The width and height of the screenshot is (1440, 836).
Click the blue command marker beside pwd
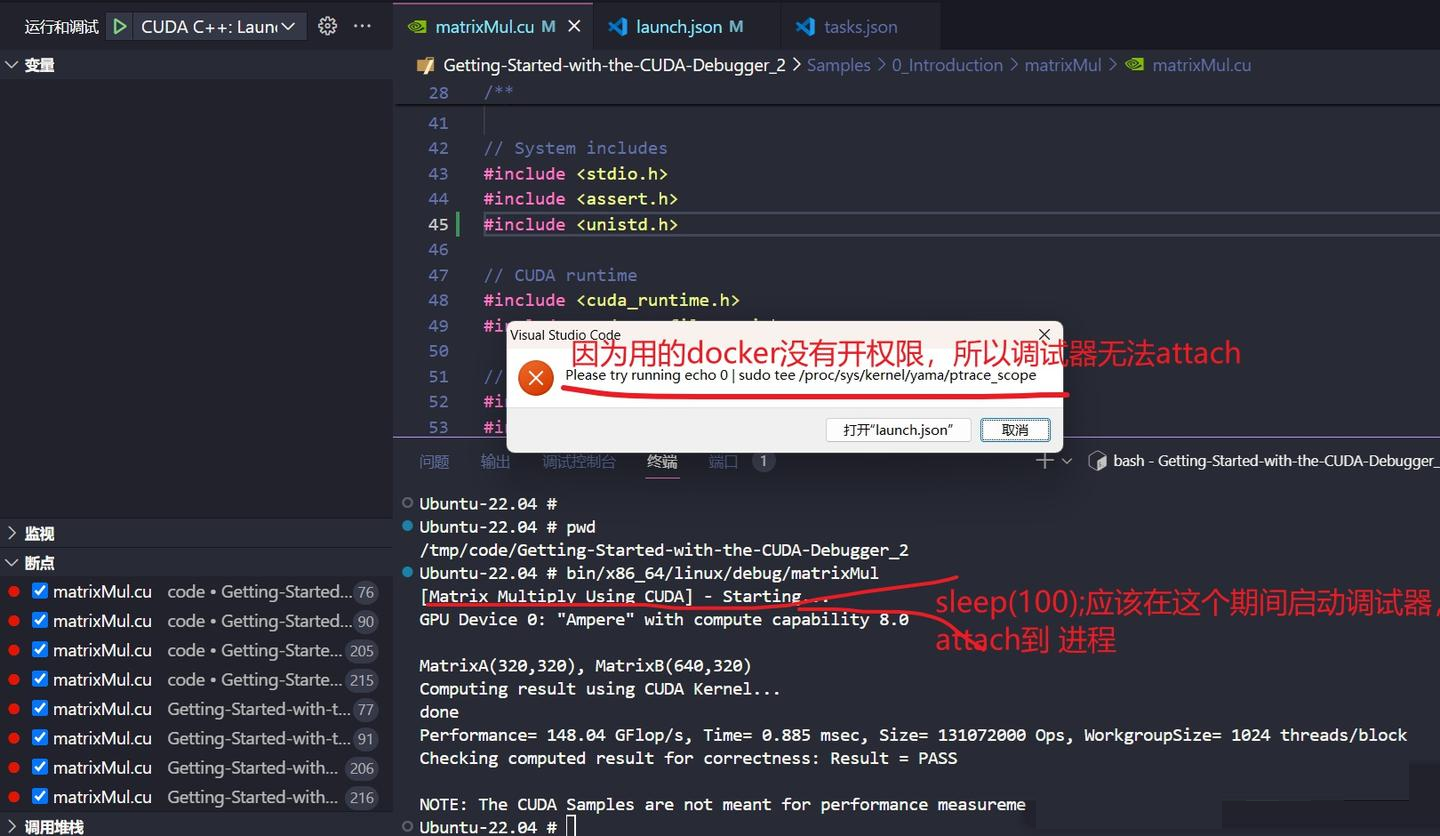(x=407, y=526)
